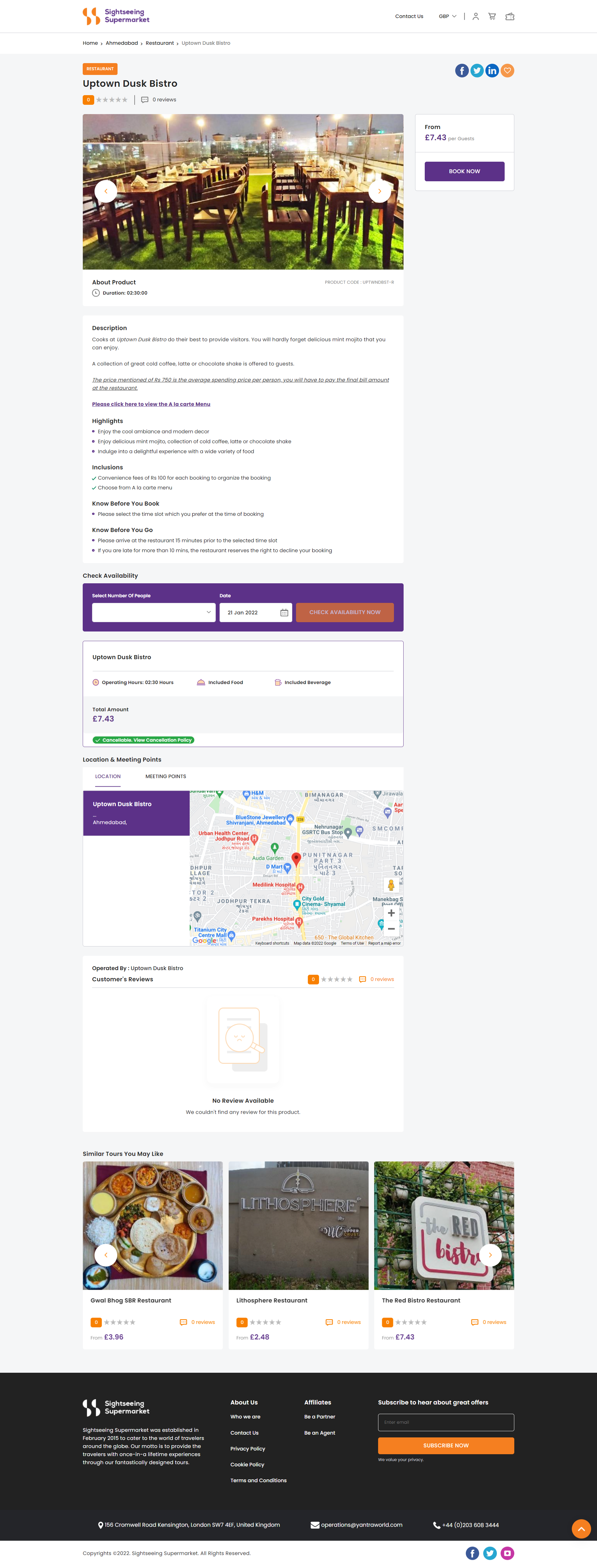Viewport: 597px width, 1568px height.
Task: Open Lithosphere Restaurant thumbnail
Action: [x=298, y=1225]
